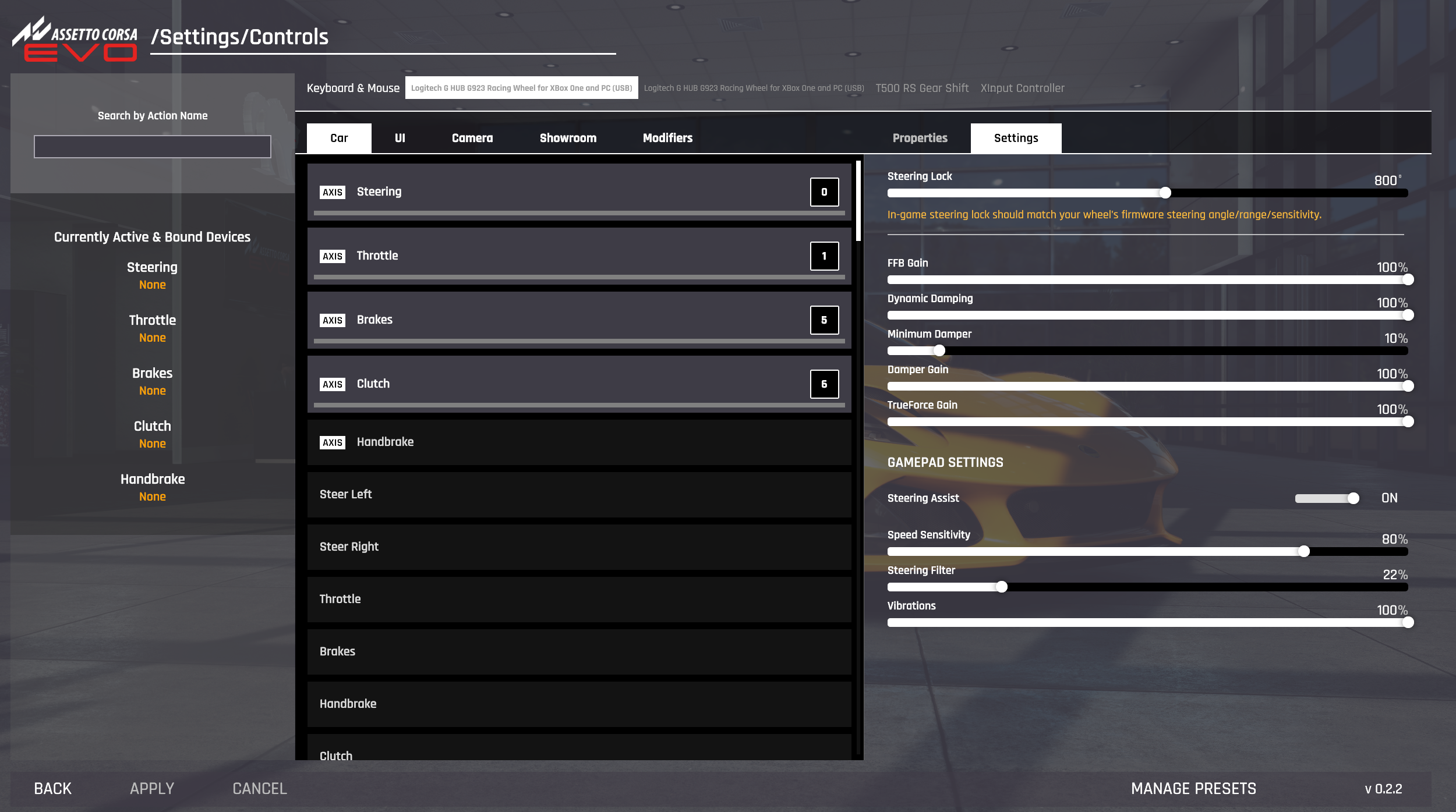Toggle Steering Assist off
The width and height of the screenshot is (1456, 812).
point(1327,498)
